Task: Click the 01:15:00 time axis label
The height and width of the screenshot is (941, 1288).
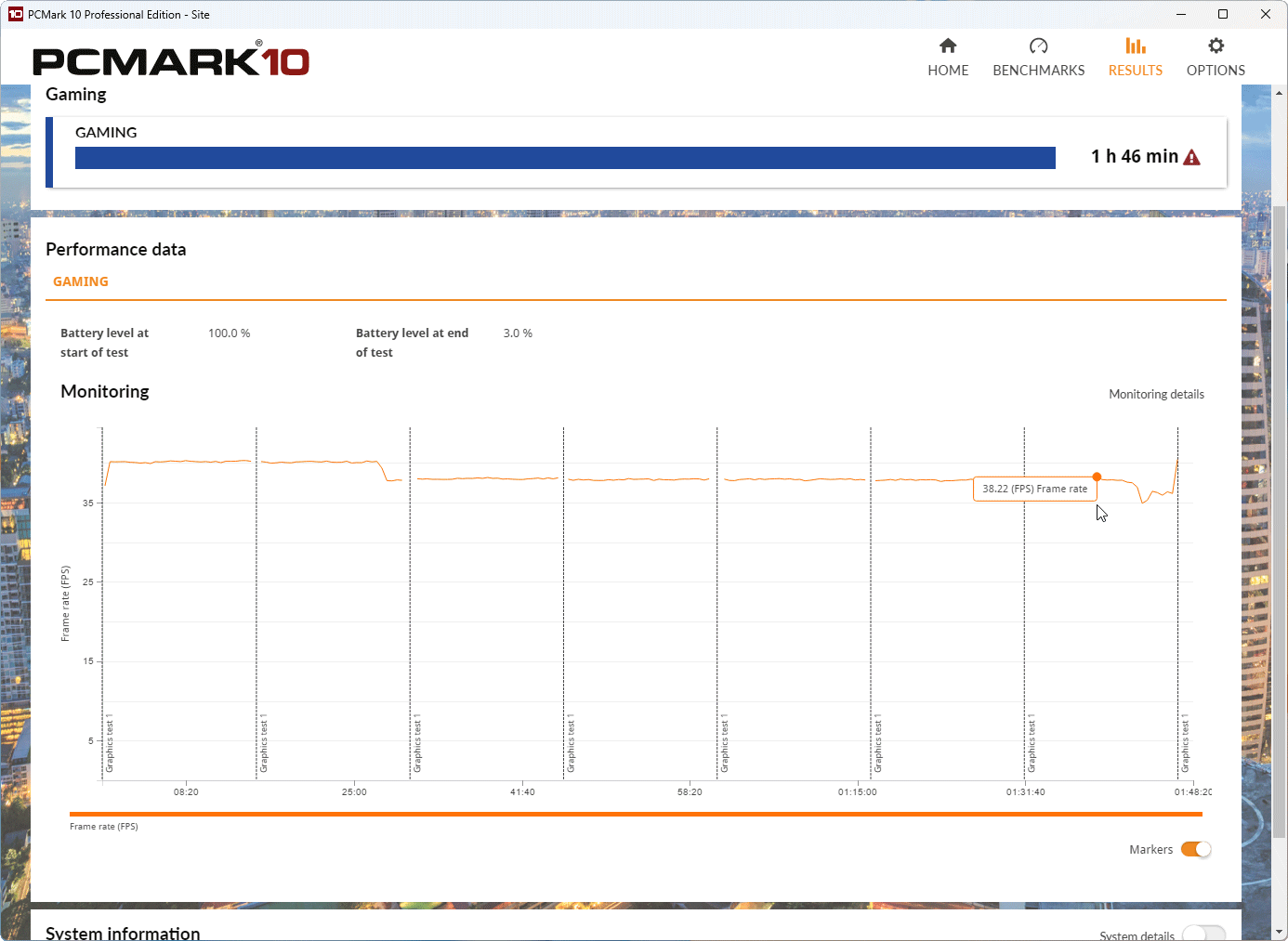Action: pyautogui.click(x=857, y=792)
